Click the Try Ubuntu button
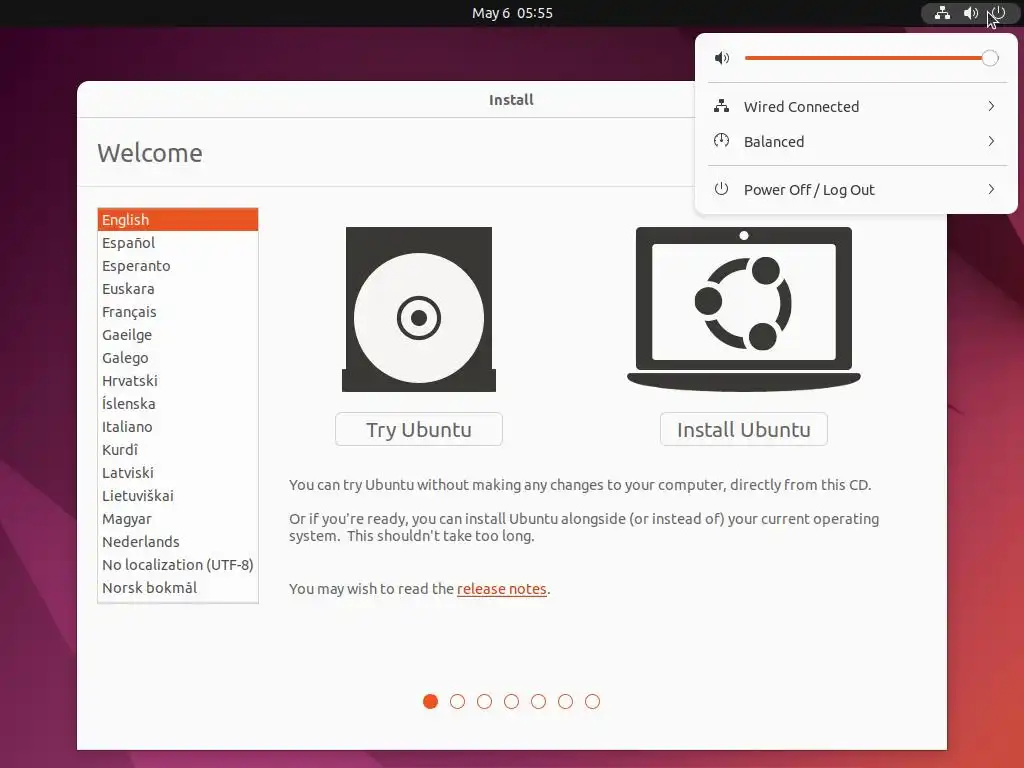Image resolution: width=1024 pixels, height=768 pixels. pyautogui.click(x=419, y=429)
